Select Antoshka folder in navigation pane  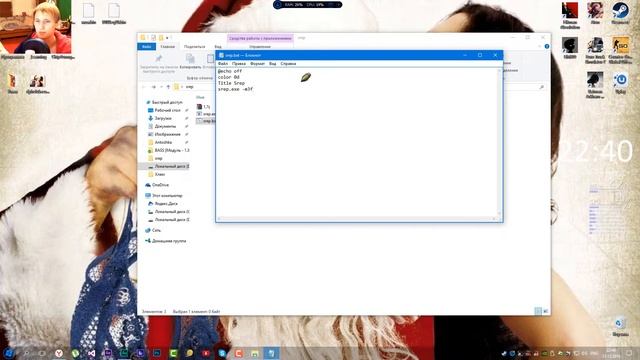coord(163,142)
